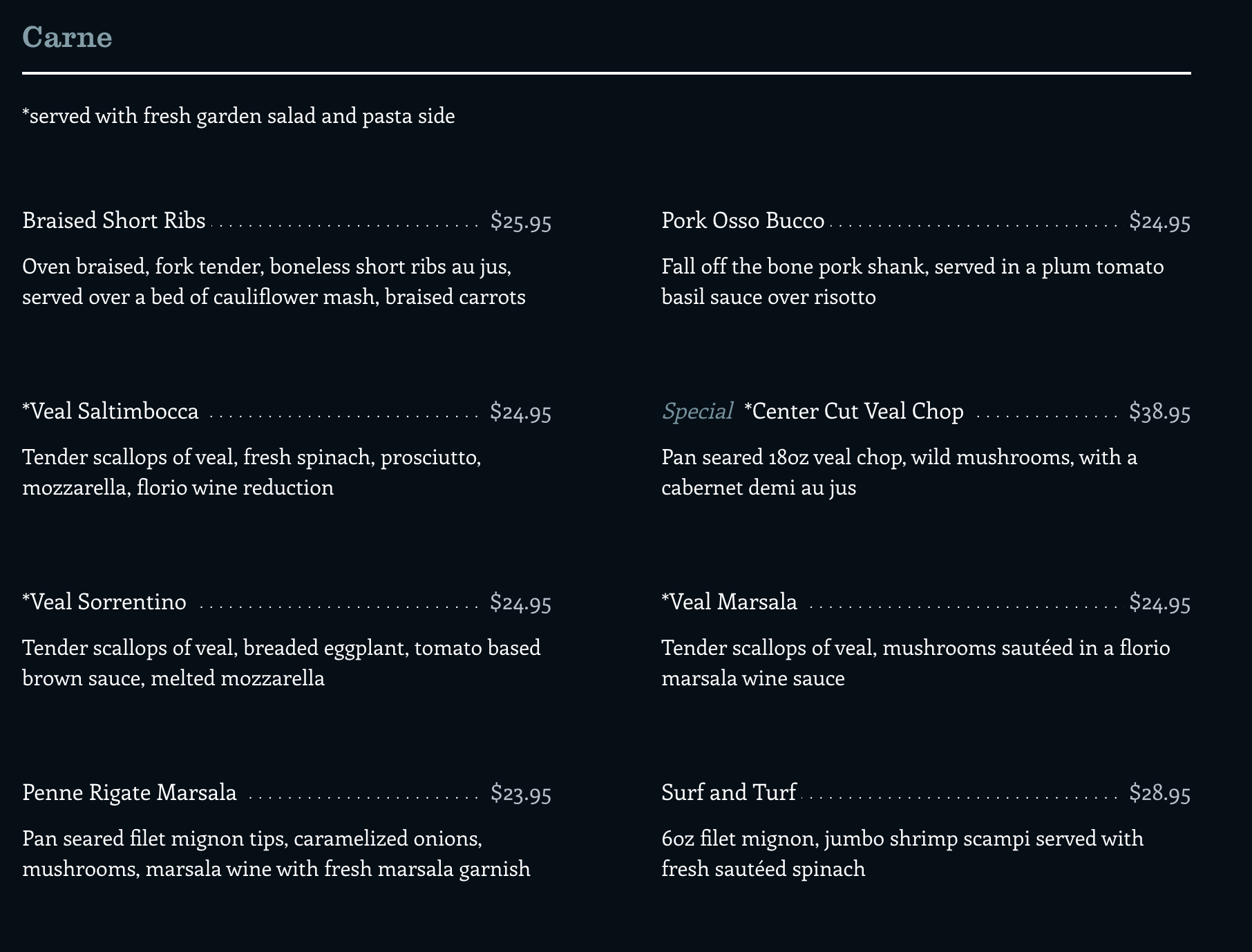
Task: Select the Penne Rigate Marsala title
Action: [129, 792]
